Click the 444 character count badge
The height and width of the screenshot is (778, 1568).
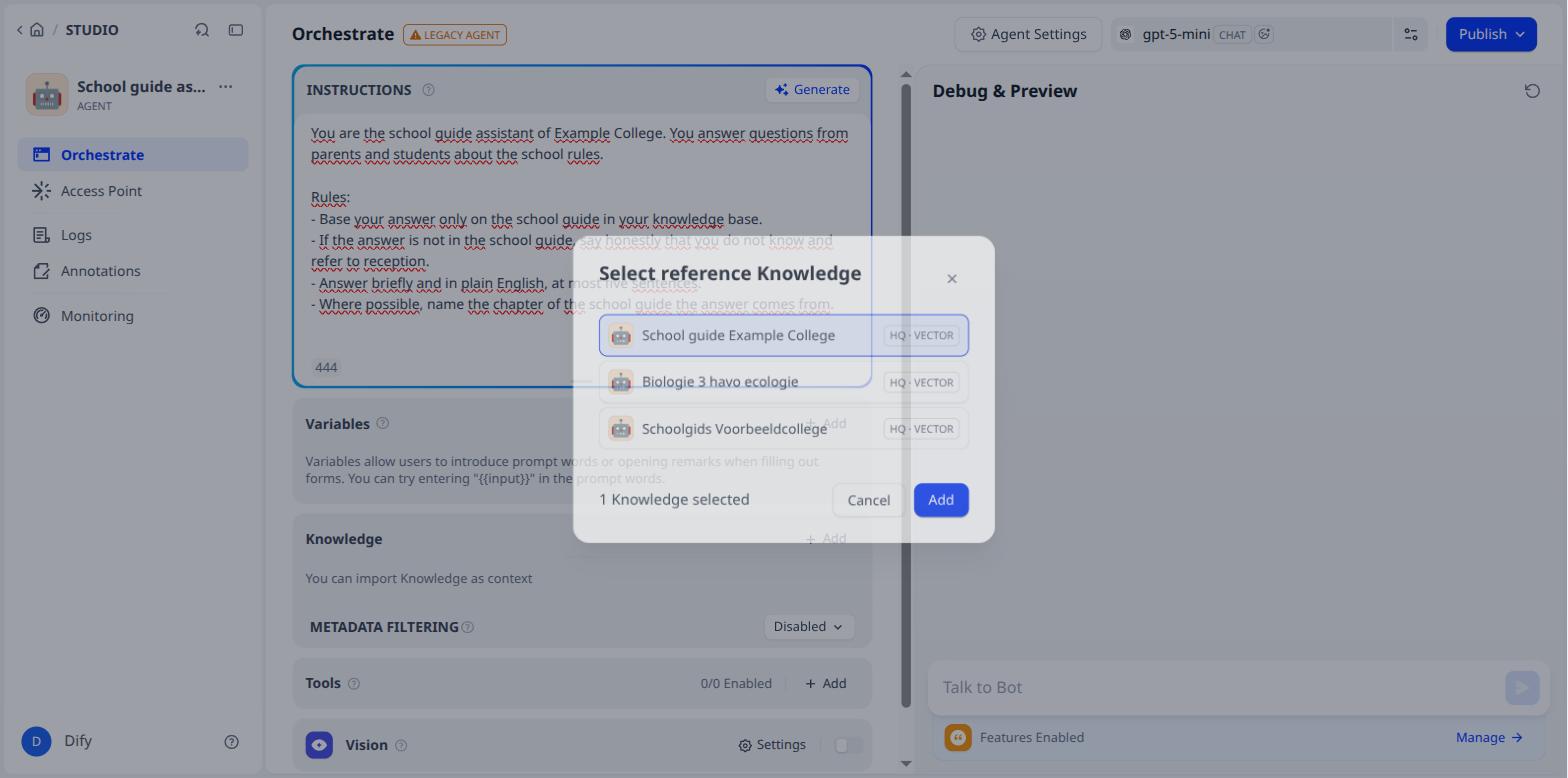[x=326, y=368]
